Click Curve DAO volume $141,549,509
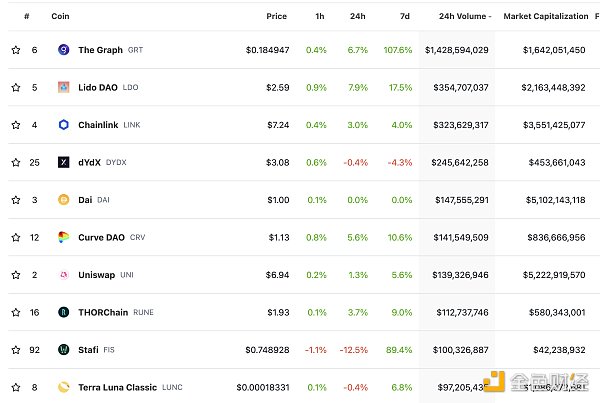This screenshot has width=600, height=403. click(461, 237)
